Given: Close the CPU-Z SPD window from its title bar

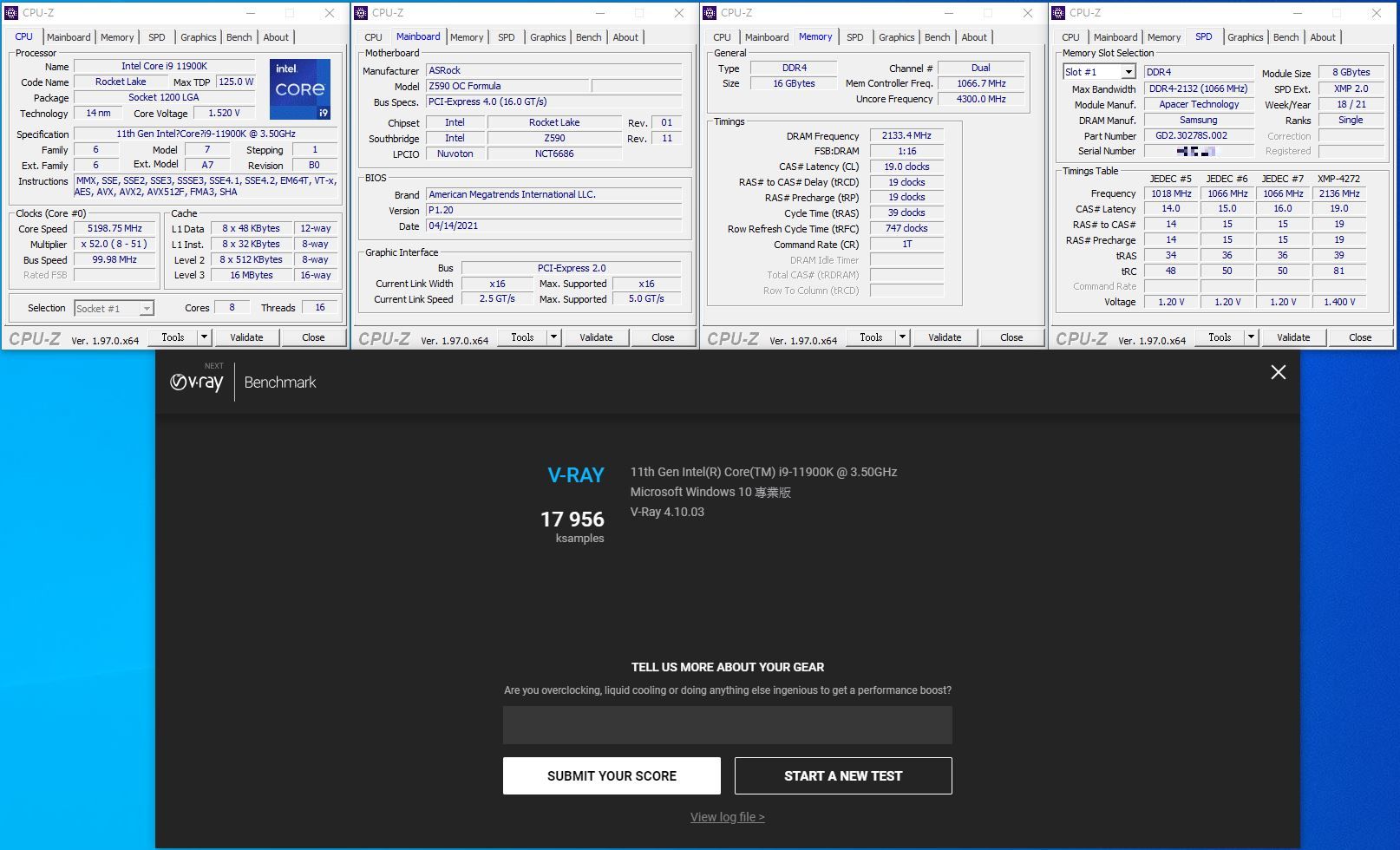Looking at the screenshot, I should (x=1377, y=13).
